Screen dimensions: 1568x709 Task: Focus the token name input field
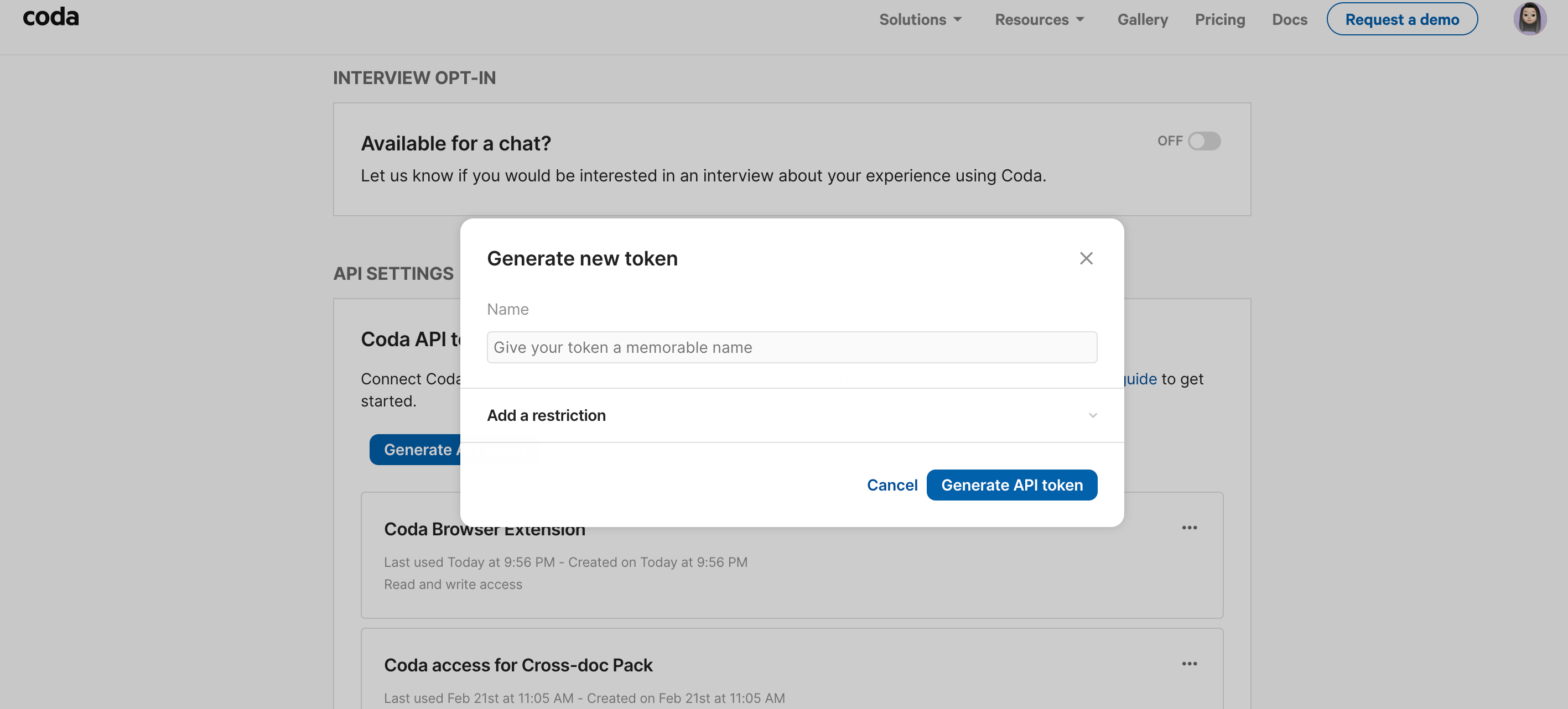(791, 347)
